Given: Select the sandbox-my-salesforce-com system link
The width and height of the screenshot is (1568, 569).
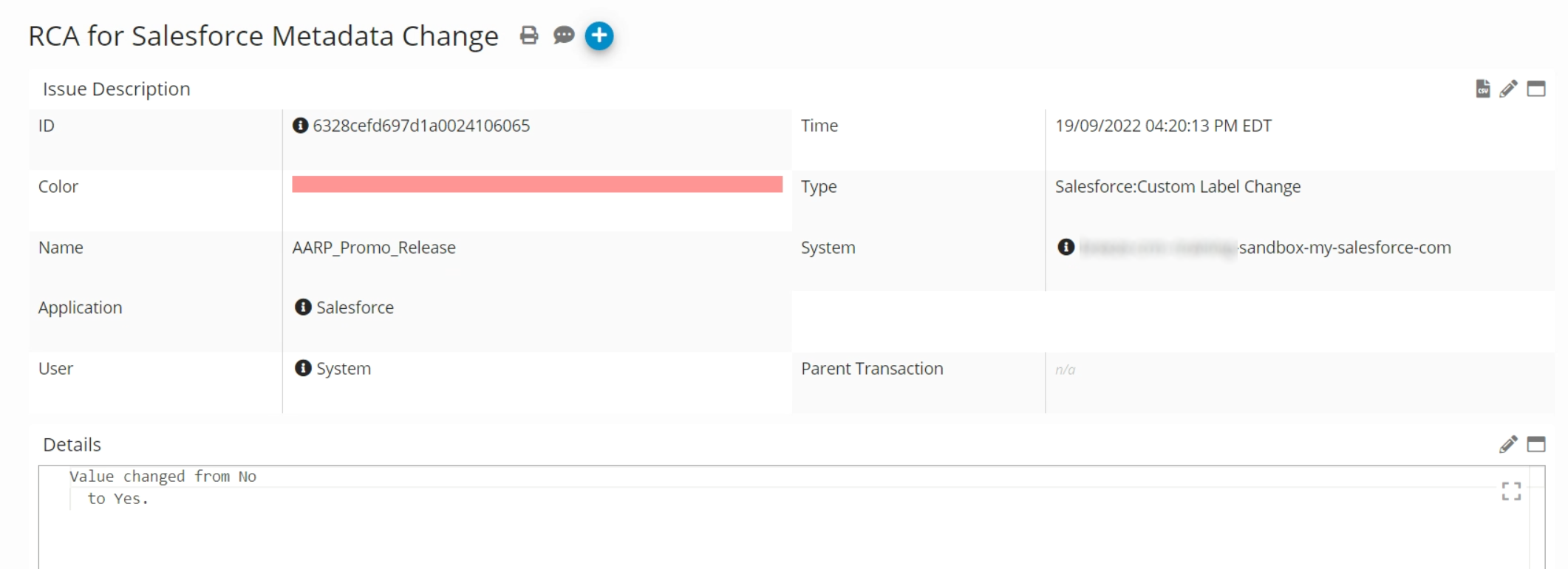Looking at the screenshot, I should pyautogui.click(x=1344, y=248).
